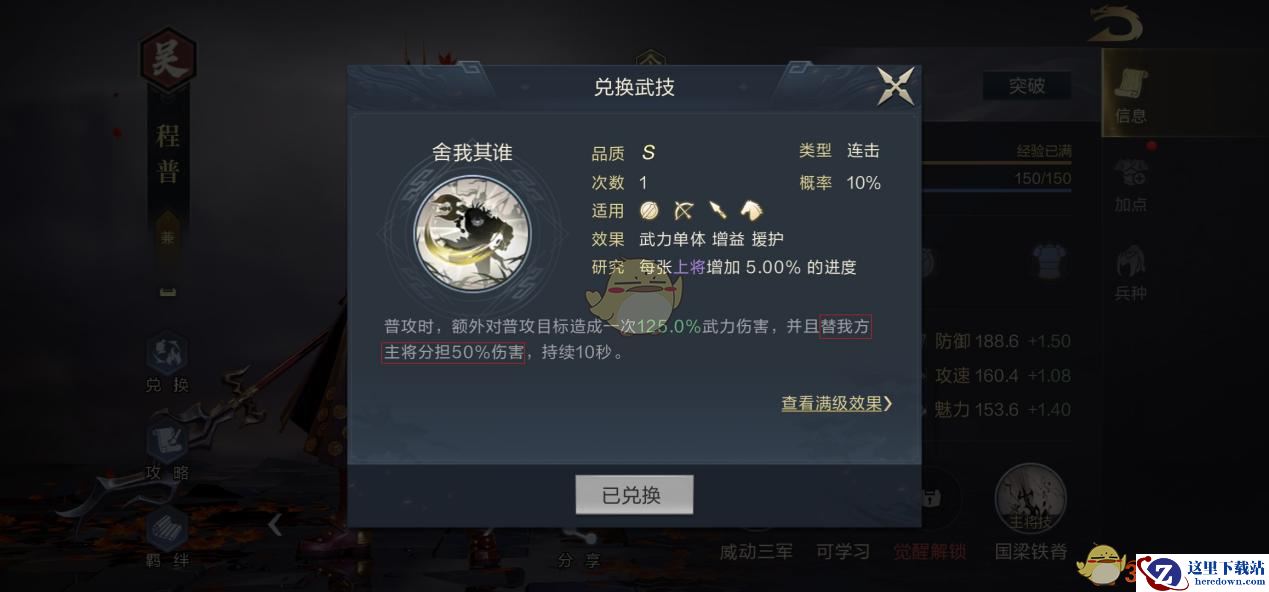Click the cavalry horse unit icon
Screen dimensions: 1269x592
click(751, 210)
